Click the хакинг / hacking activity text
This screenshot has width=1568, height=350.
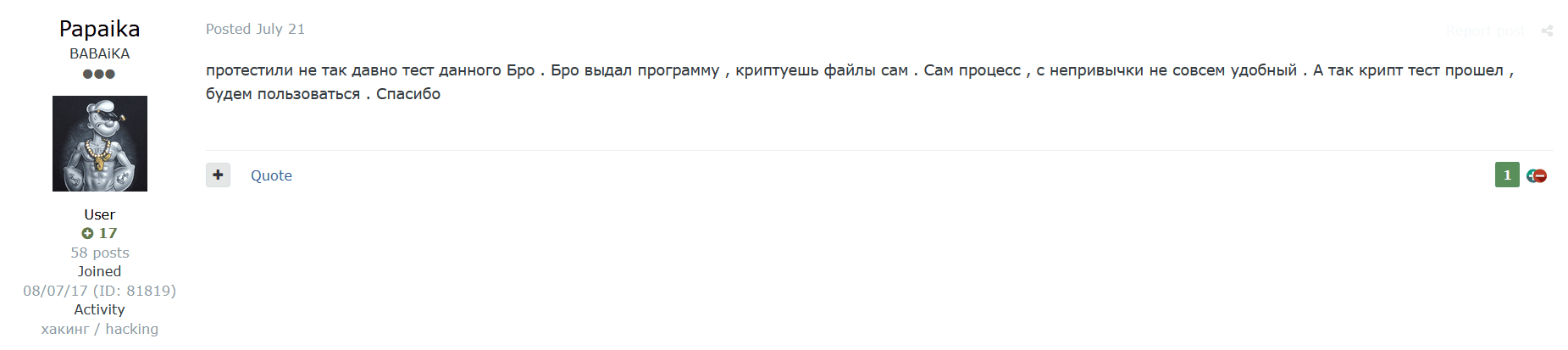[x=100, y=329]
